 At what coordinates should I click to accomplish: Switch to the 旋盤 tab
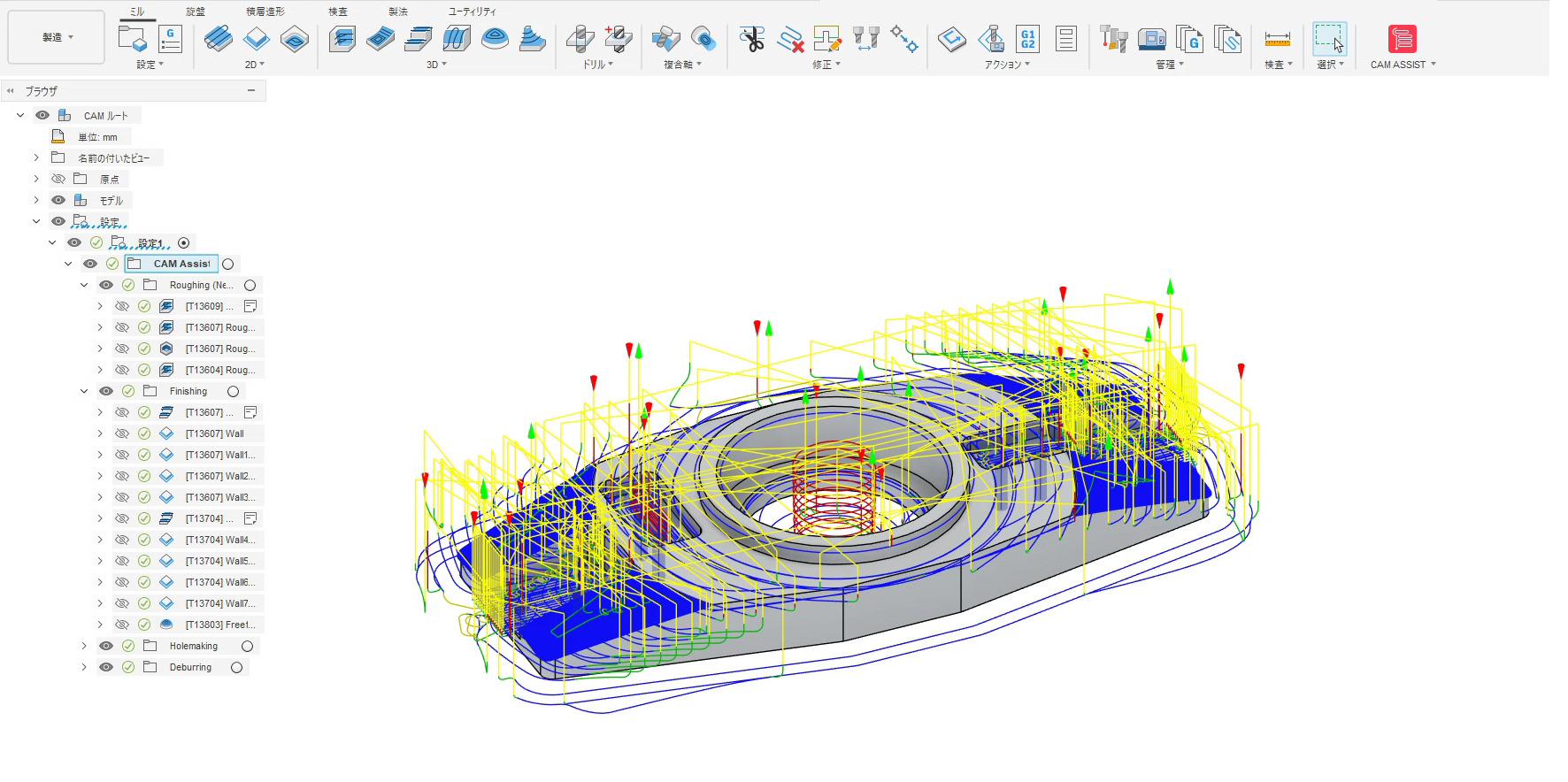[x=196, y=11]
